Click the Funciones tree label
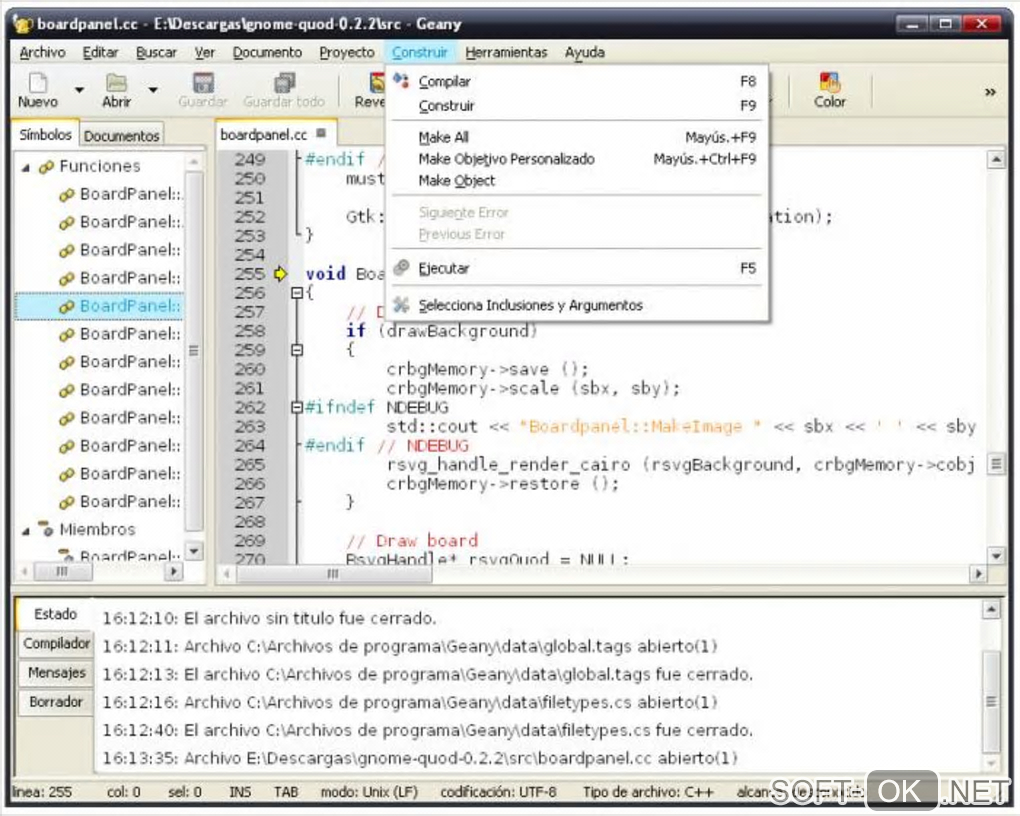 tap(100, 167)
